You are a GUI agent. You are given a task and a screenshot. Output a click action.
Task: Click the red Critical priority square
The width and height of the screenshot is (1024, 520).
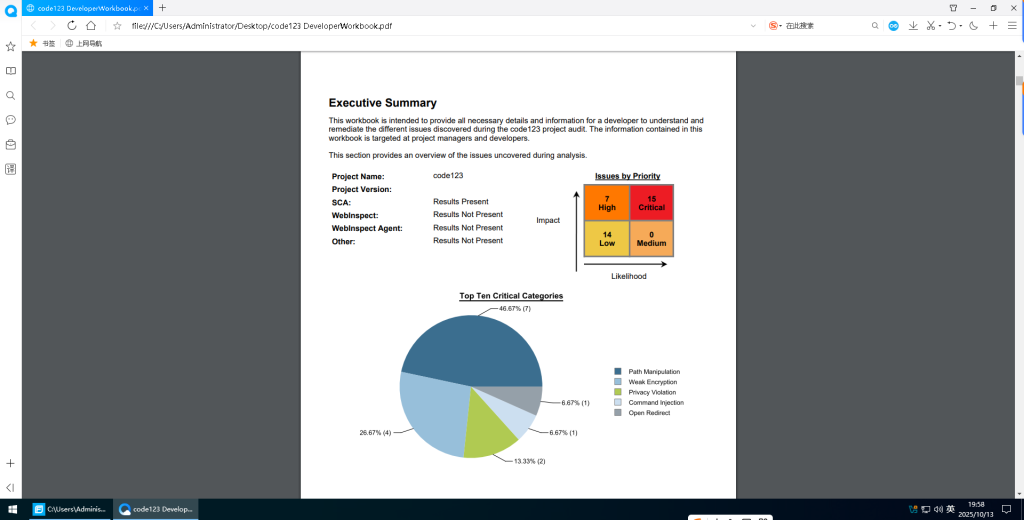coord(651,203)
